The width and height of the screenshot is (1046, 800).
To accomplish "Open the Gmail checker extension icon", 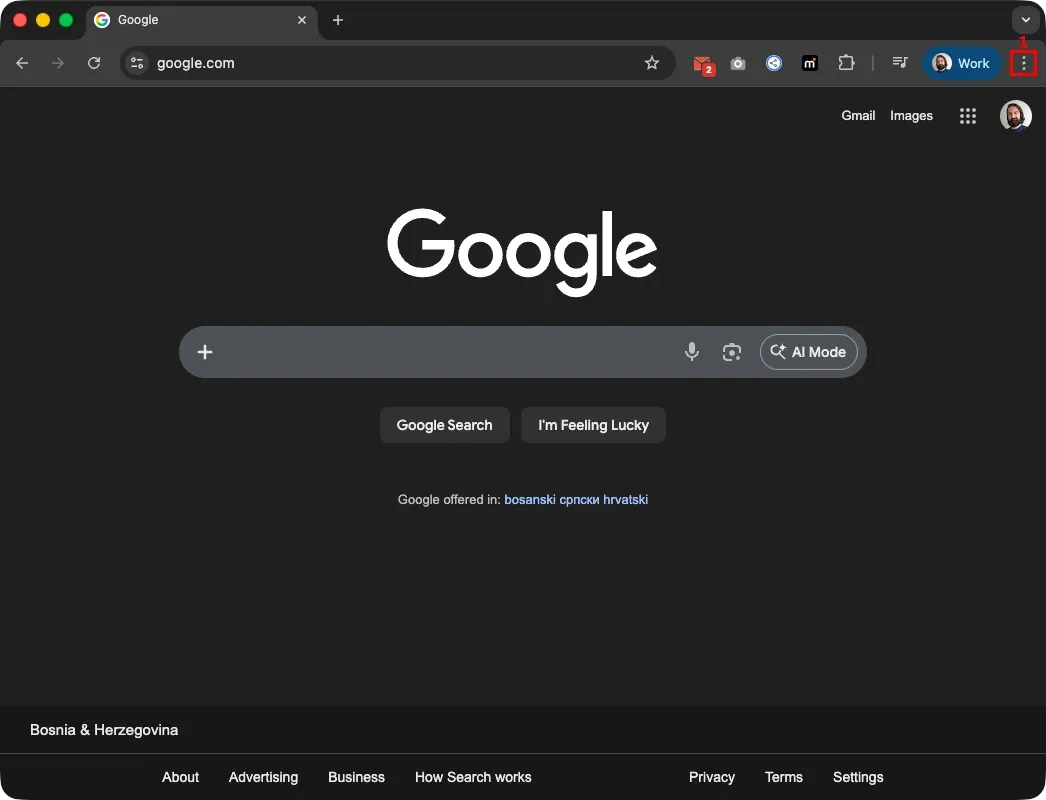I will 703,65.
